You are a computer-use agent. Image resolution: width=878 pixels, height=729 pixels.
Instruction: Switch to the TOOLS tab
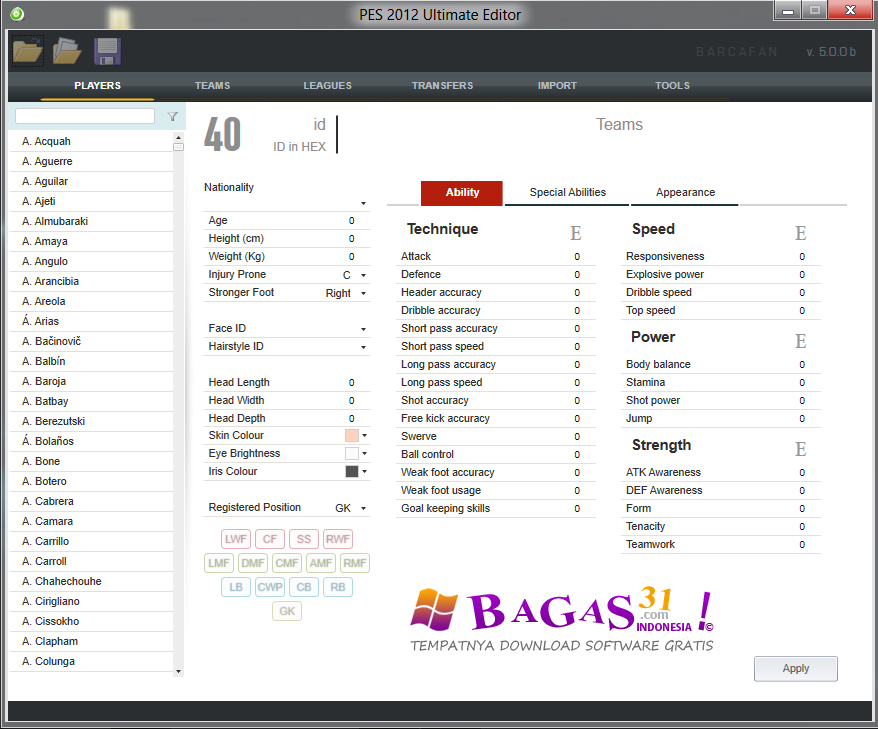click(x=672, y=86)
